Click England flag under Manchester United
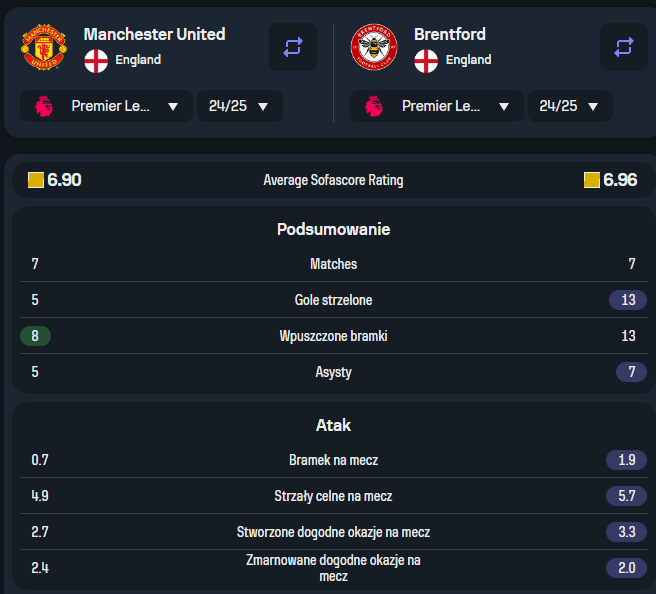This screenshot has height=594, width=656. pyautogui.click(x=96, y=61)
